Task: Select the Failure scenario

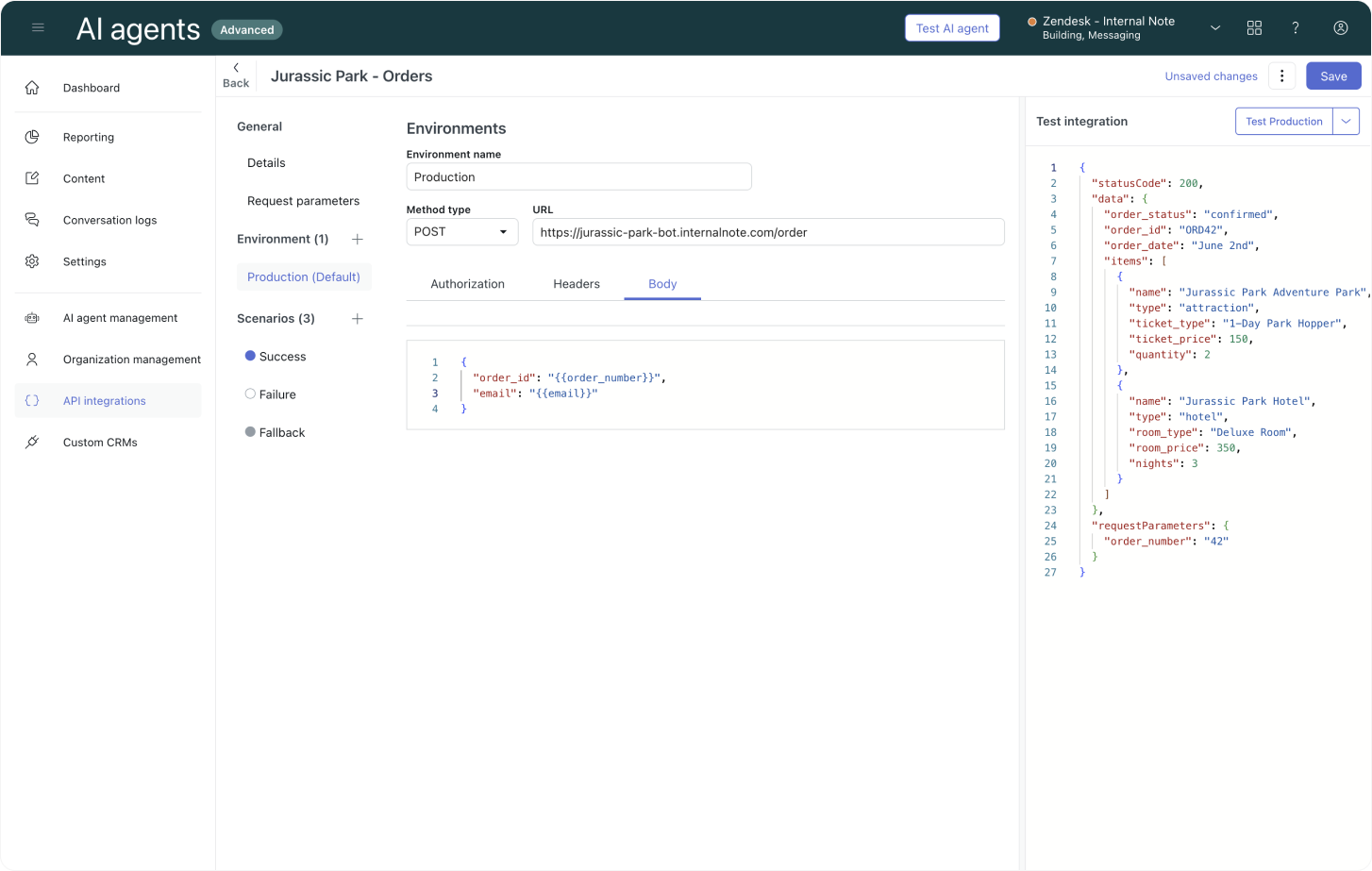Action: coord(277,394)
